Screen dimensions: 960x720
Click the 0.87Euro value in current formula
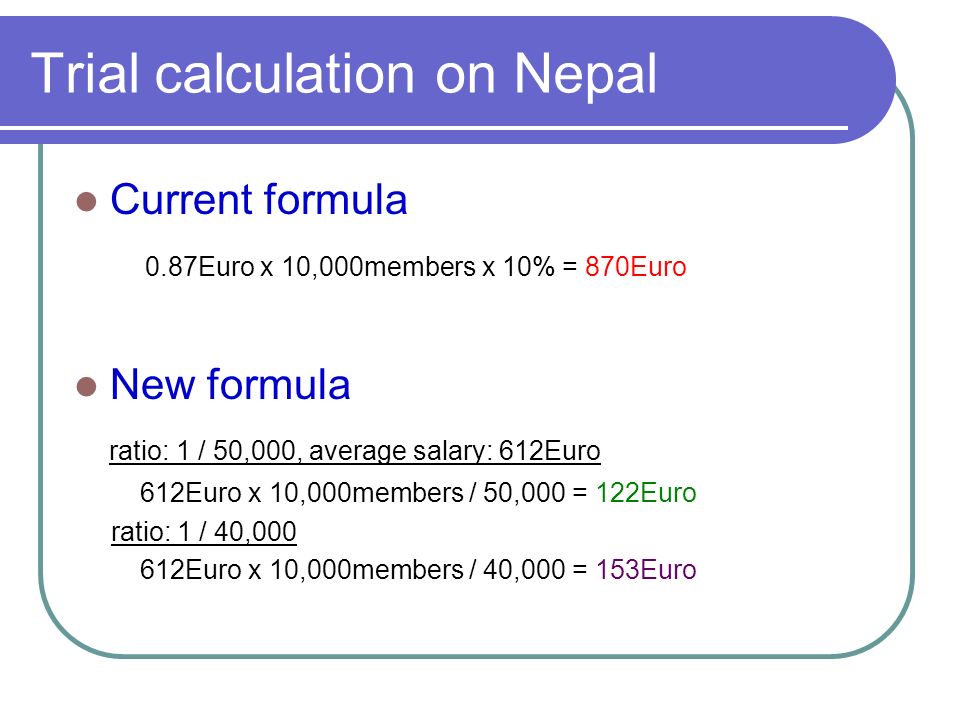pos(200,267)
